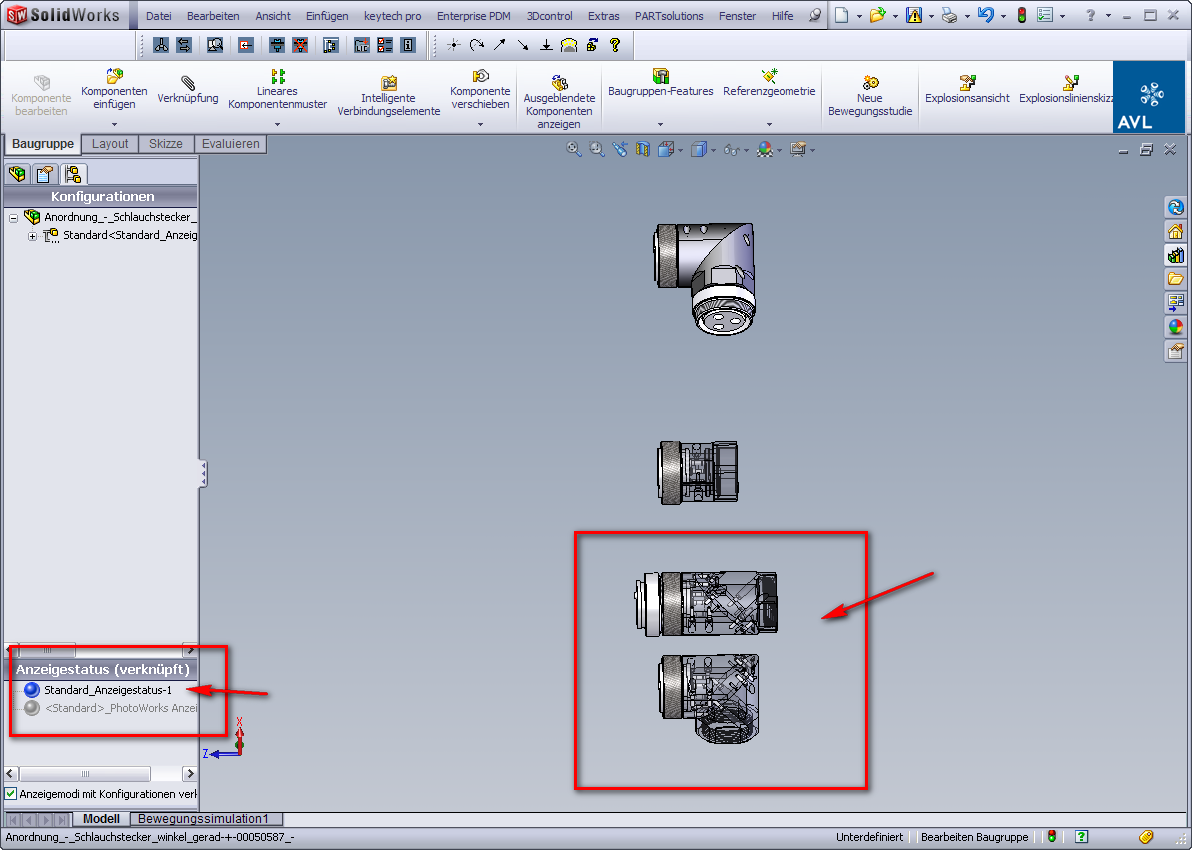Select the PhotoWorks Anzeigestatus display state
This screenshot has height=850, width=1192.
[x=120, y=708]
